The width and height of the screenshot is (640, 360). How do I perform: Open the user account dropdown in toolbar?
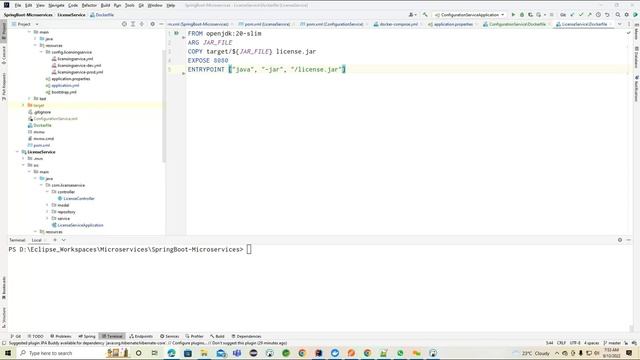[x=412, y=15]
